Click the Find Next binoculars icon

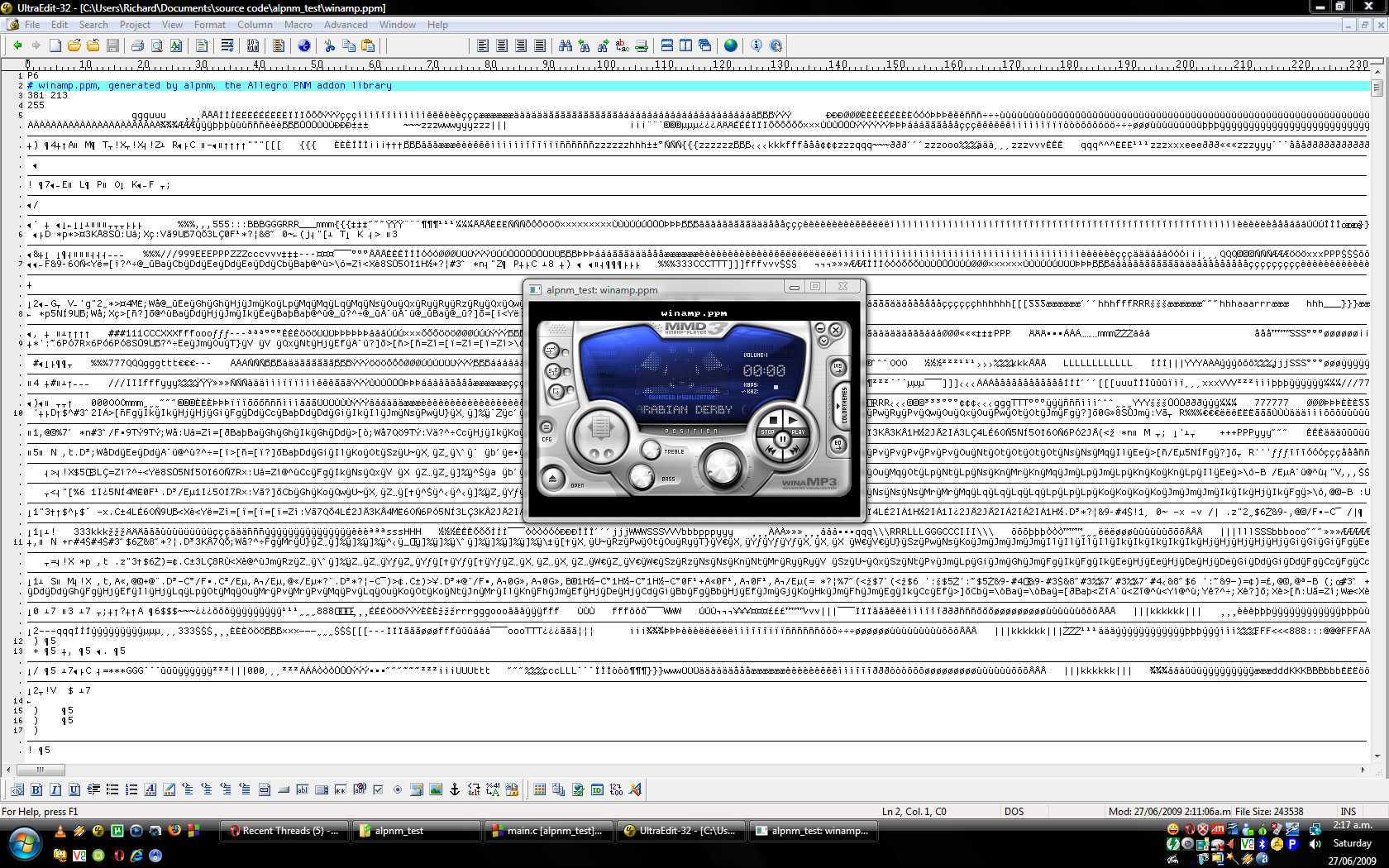coord(604,45)
